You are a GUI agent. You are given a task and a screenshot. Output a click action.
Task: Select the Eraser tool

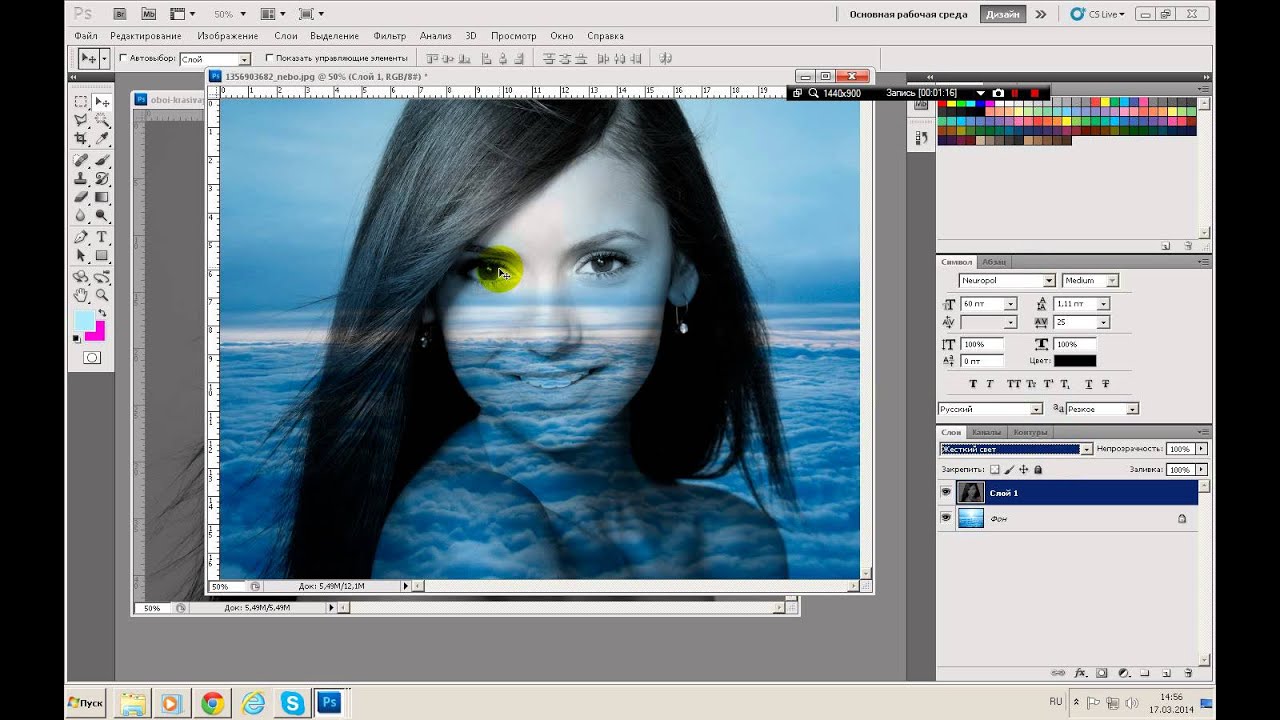point(81,197)
